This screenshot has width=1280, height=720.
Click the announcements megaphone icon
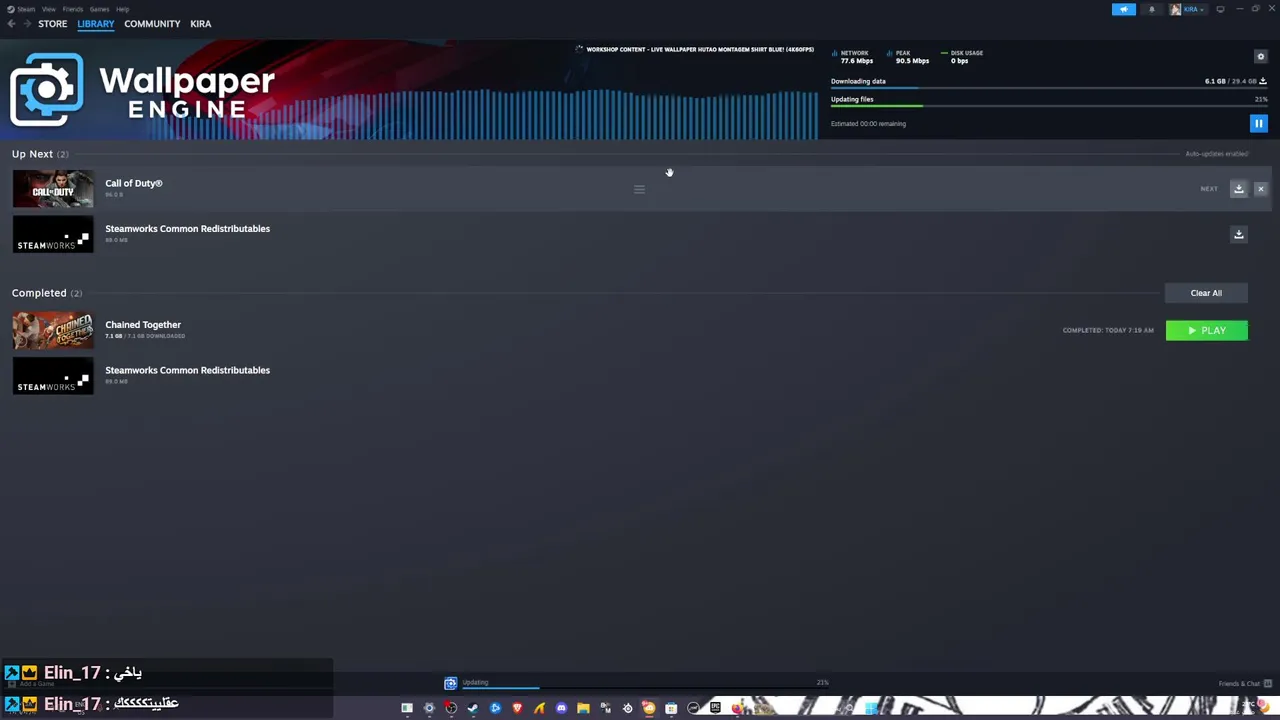coord(1123,9)
